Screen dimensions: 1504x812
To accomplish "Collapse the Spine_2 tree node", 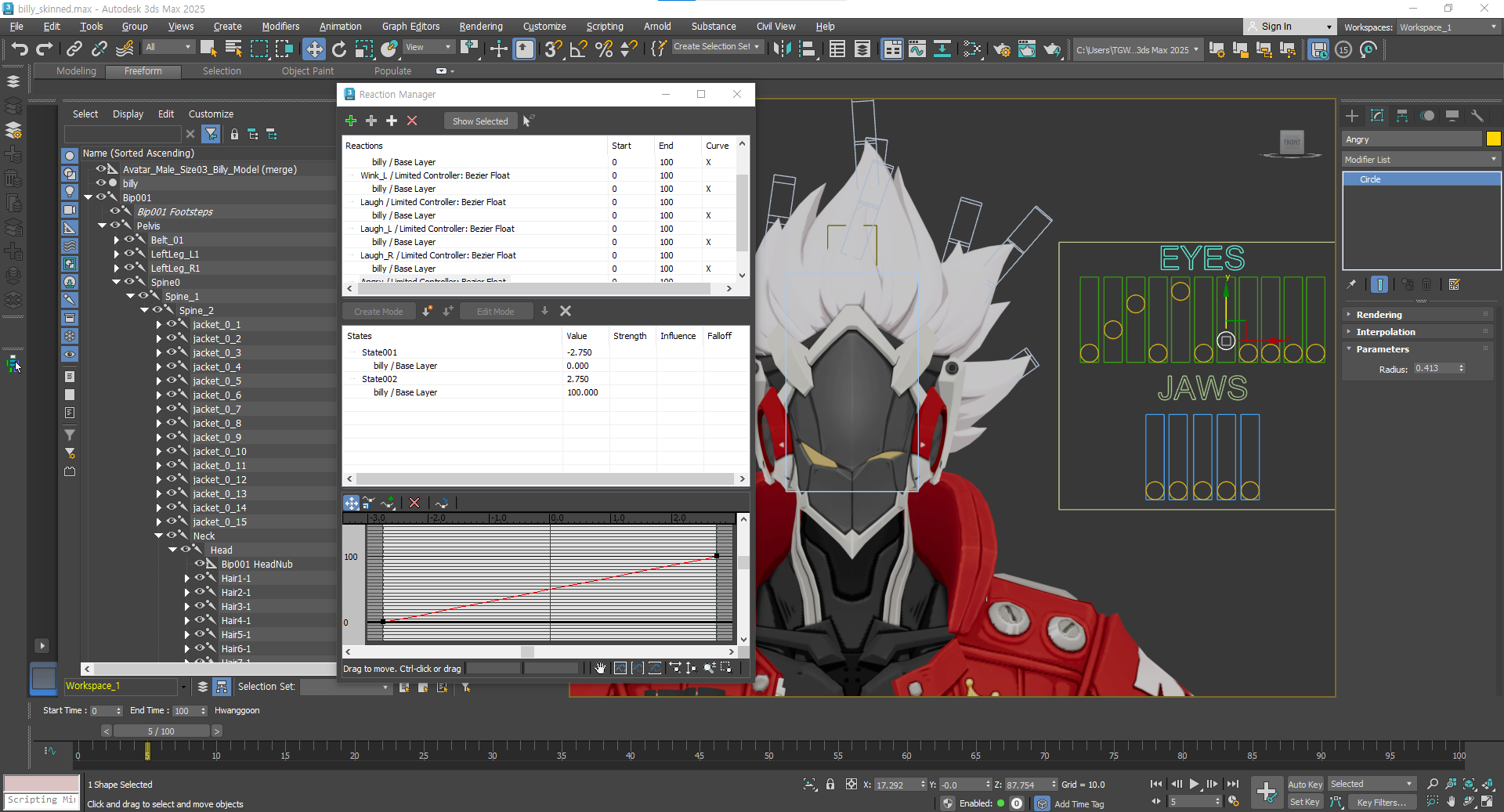I will [145, 310].
